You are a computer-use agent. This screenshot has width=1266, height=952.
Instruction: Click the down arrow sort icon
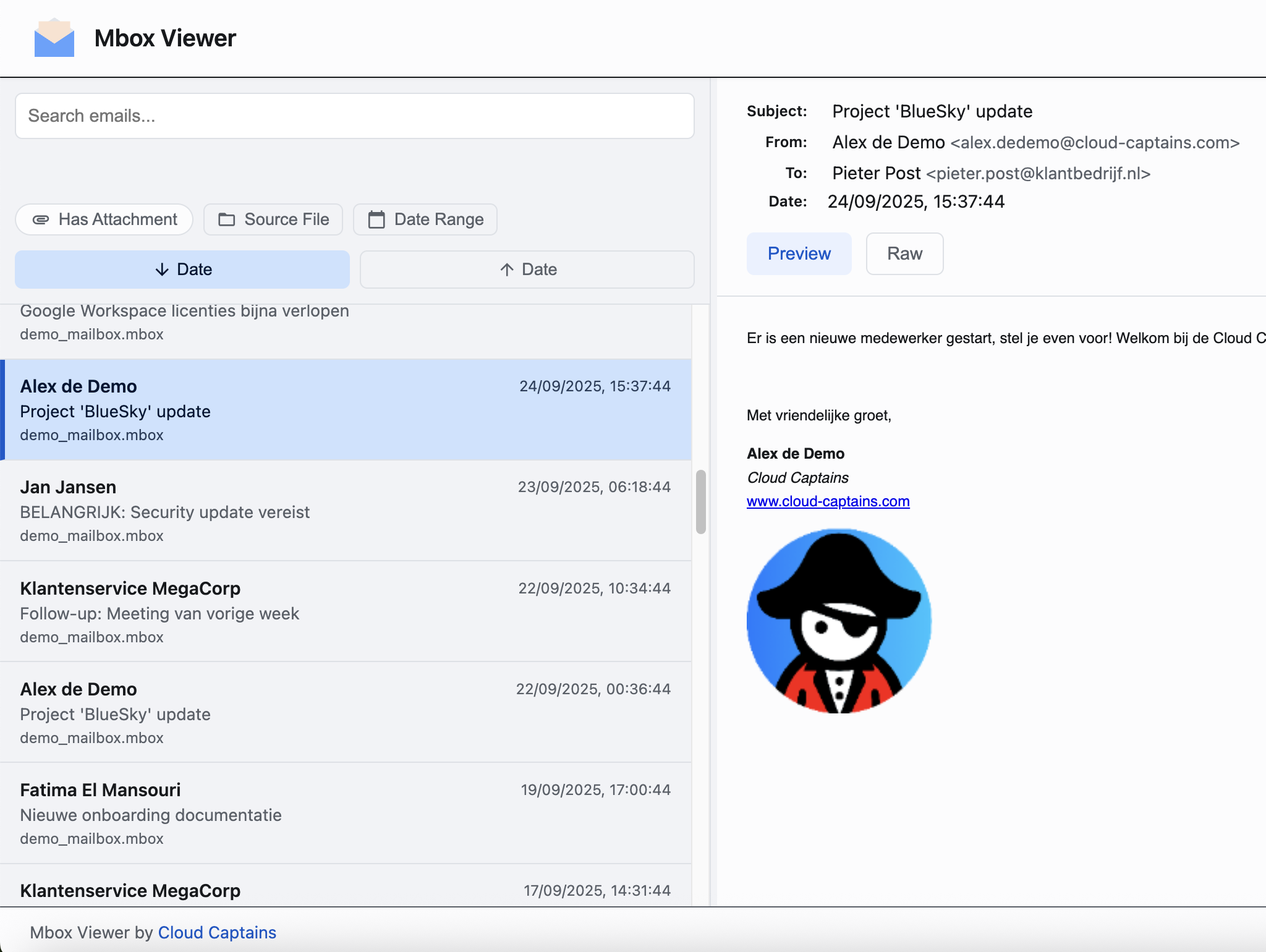pos(162,270)
